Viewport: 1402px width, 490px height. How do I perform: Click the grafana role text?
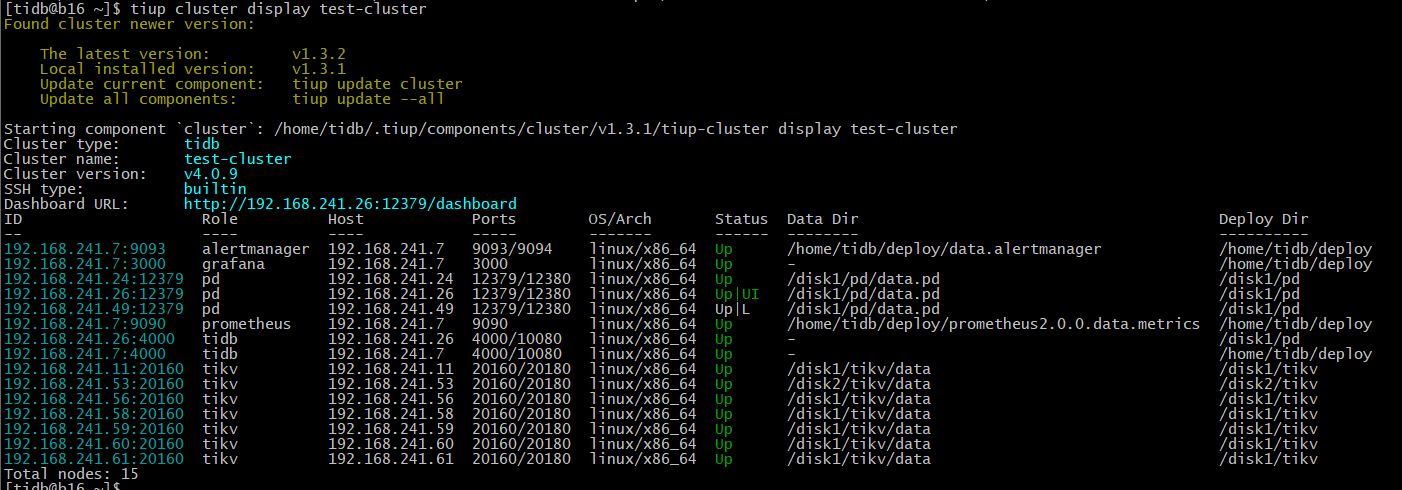pyautogui.click(x=233, y=264)
